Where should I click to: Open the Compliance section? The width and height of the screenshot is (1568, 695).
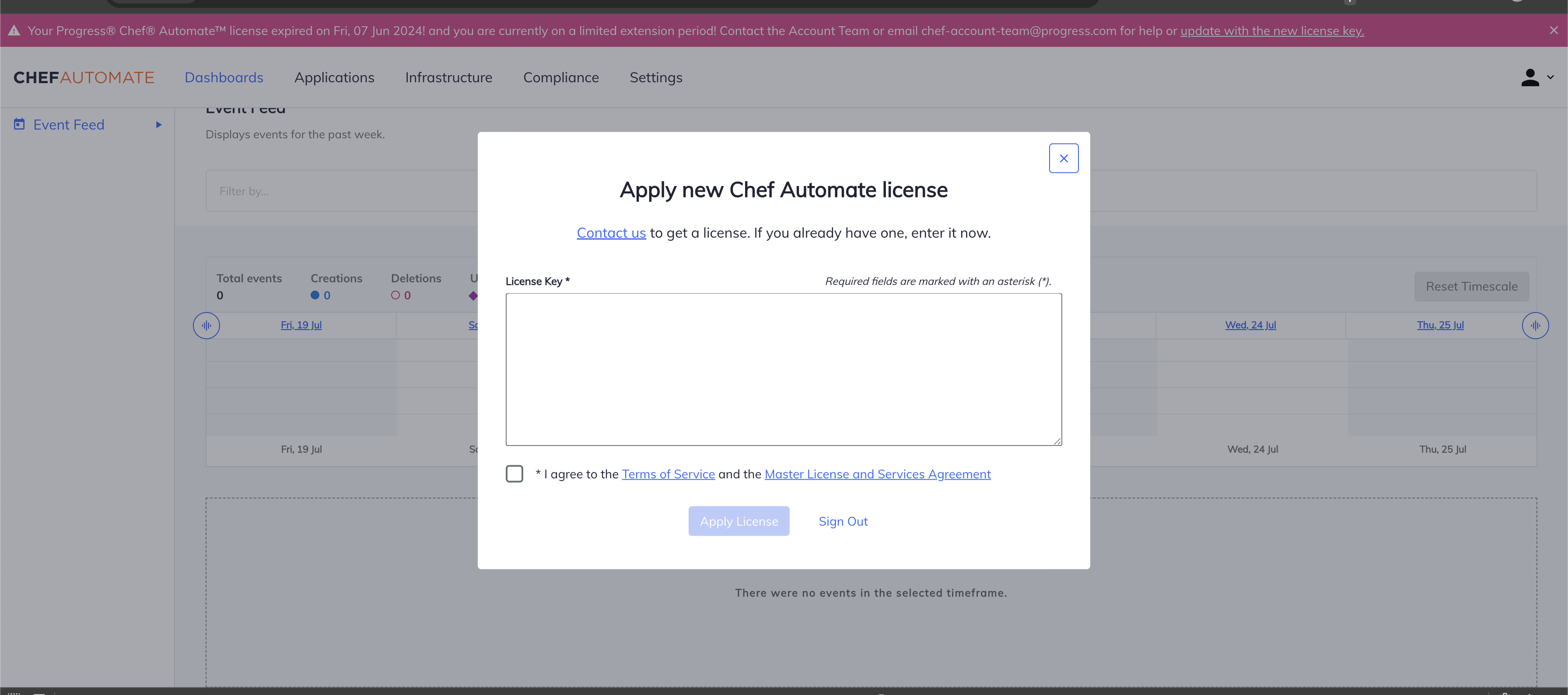point(560,77)
